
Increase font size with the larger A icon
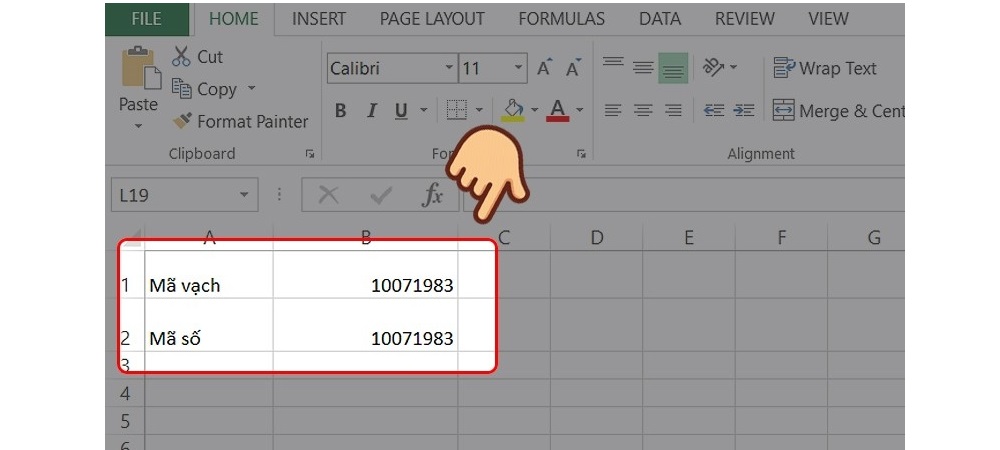(x=544, y=68)
